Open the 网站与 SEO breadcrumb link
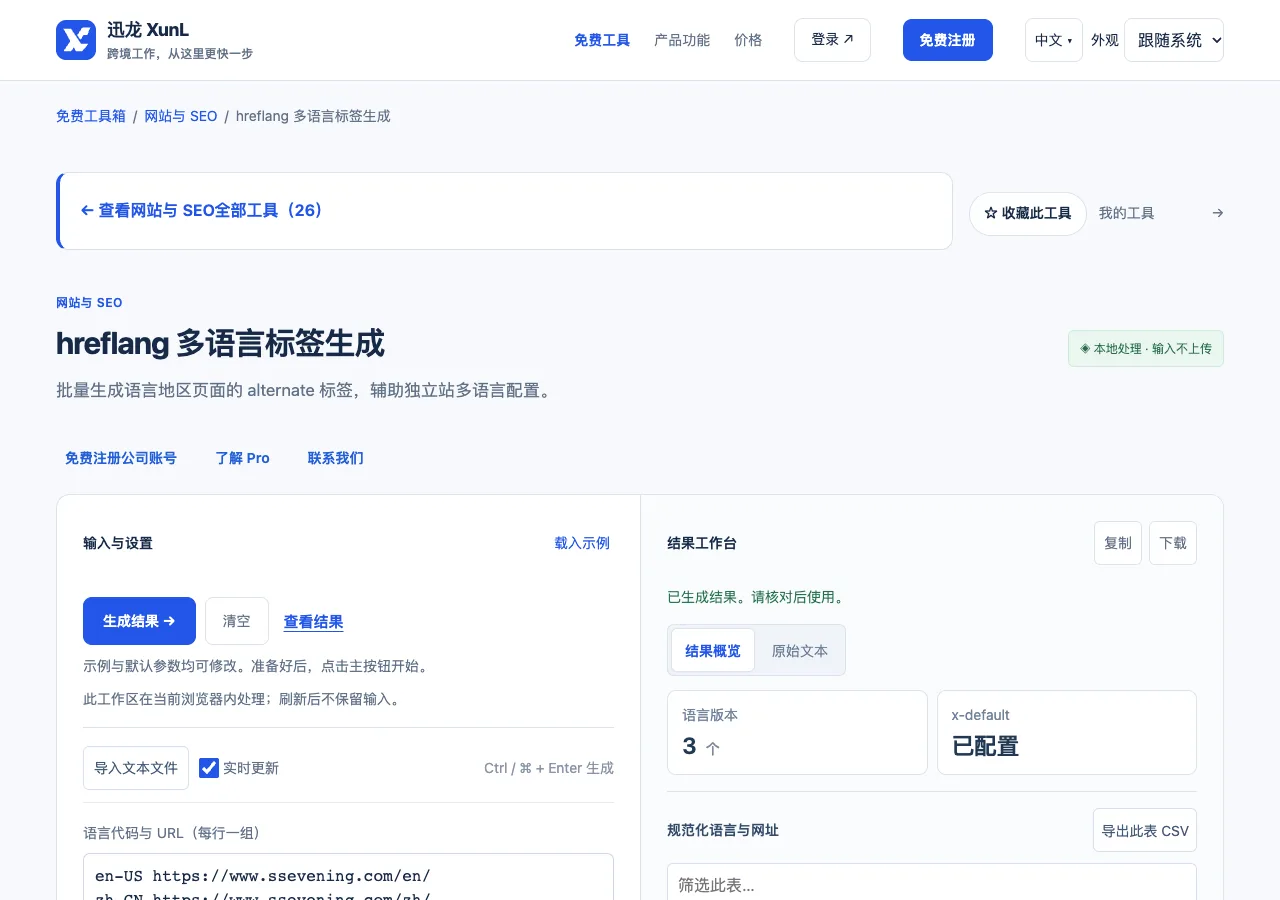Viewport: 1280px width, 900px height. 181,116
